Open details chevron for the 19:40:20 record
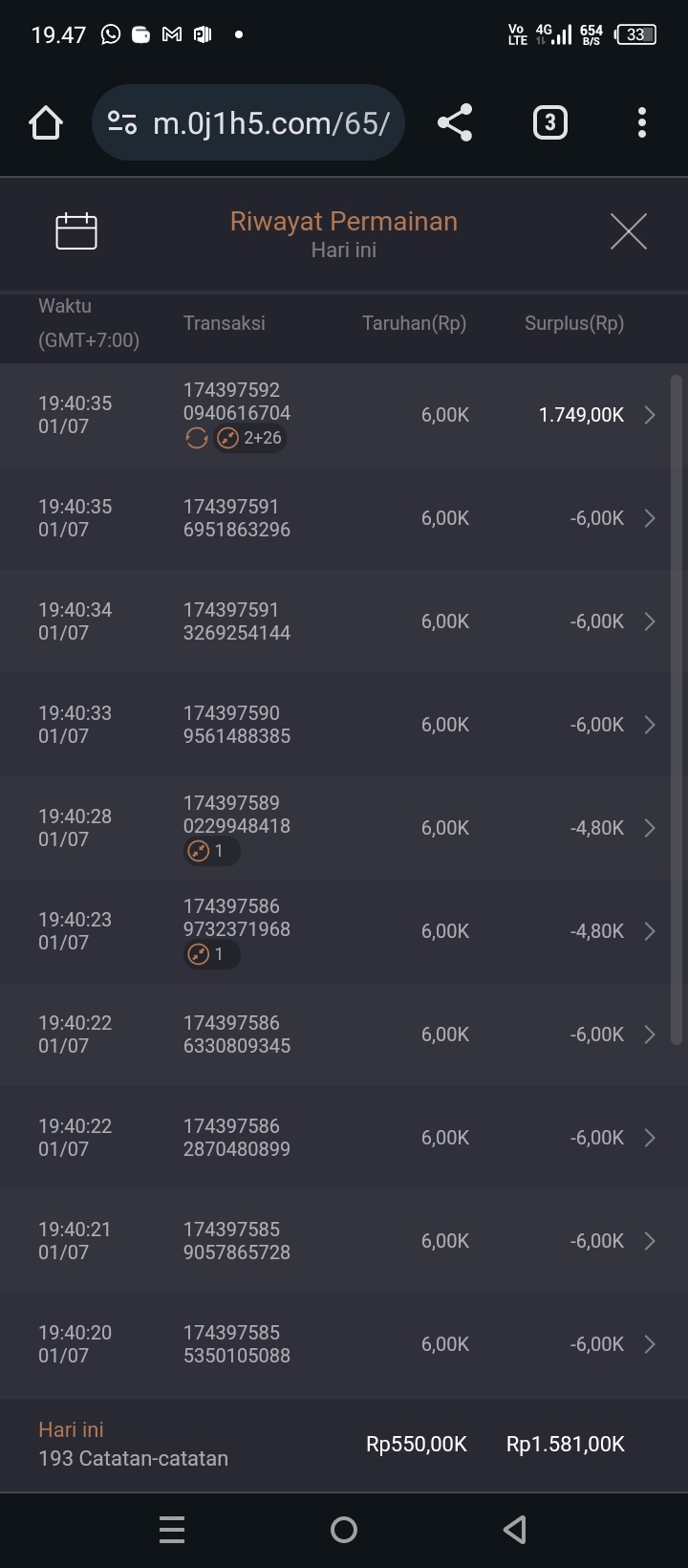The image size is (688, 1568). point(650,1344)
